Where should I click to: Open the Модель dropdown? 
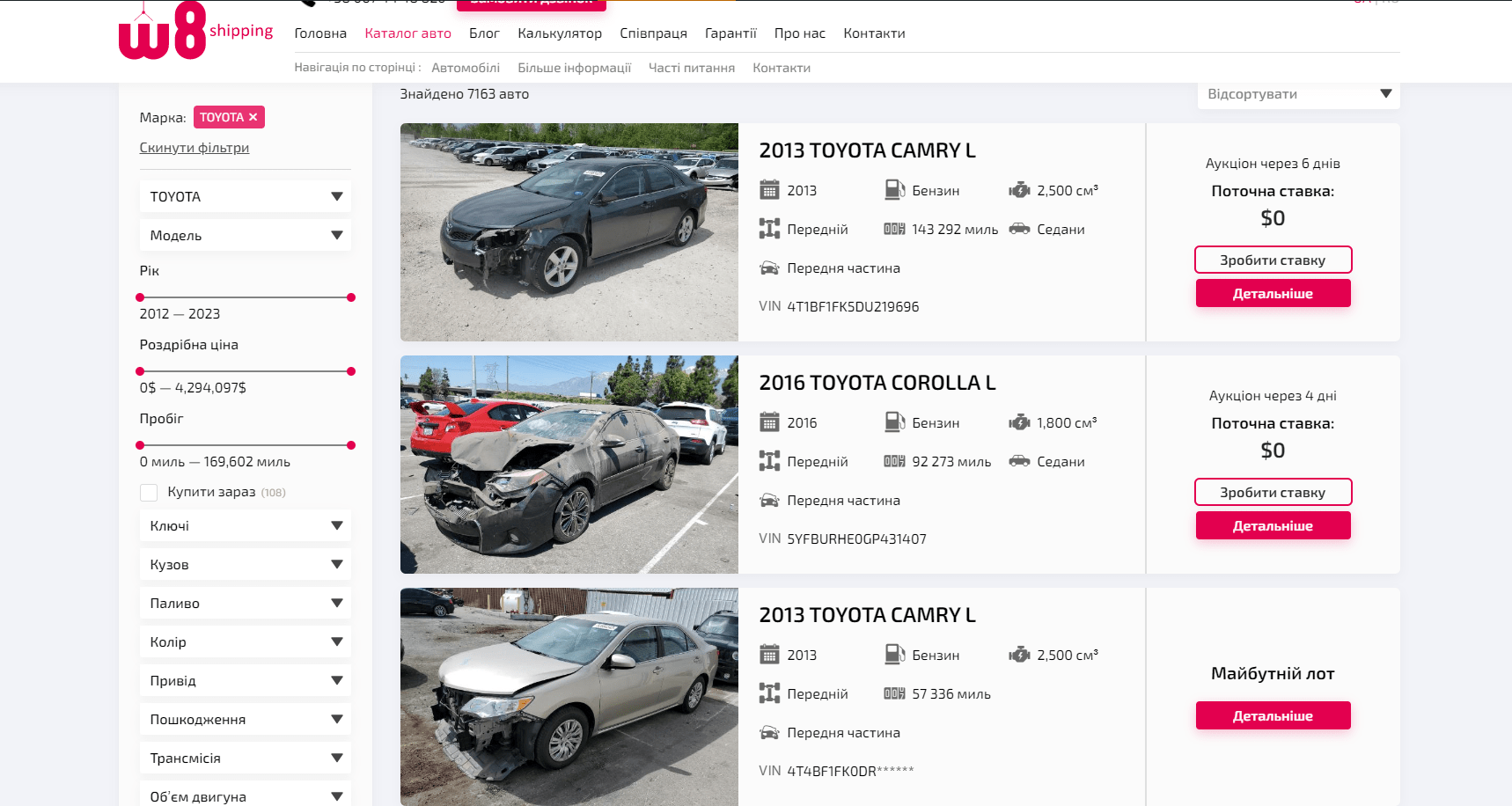(x=245, y=235)
